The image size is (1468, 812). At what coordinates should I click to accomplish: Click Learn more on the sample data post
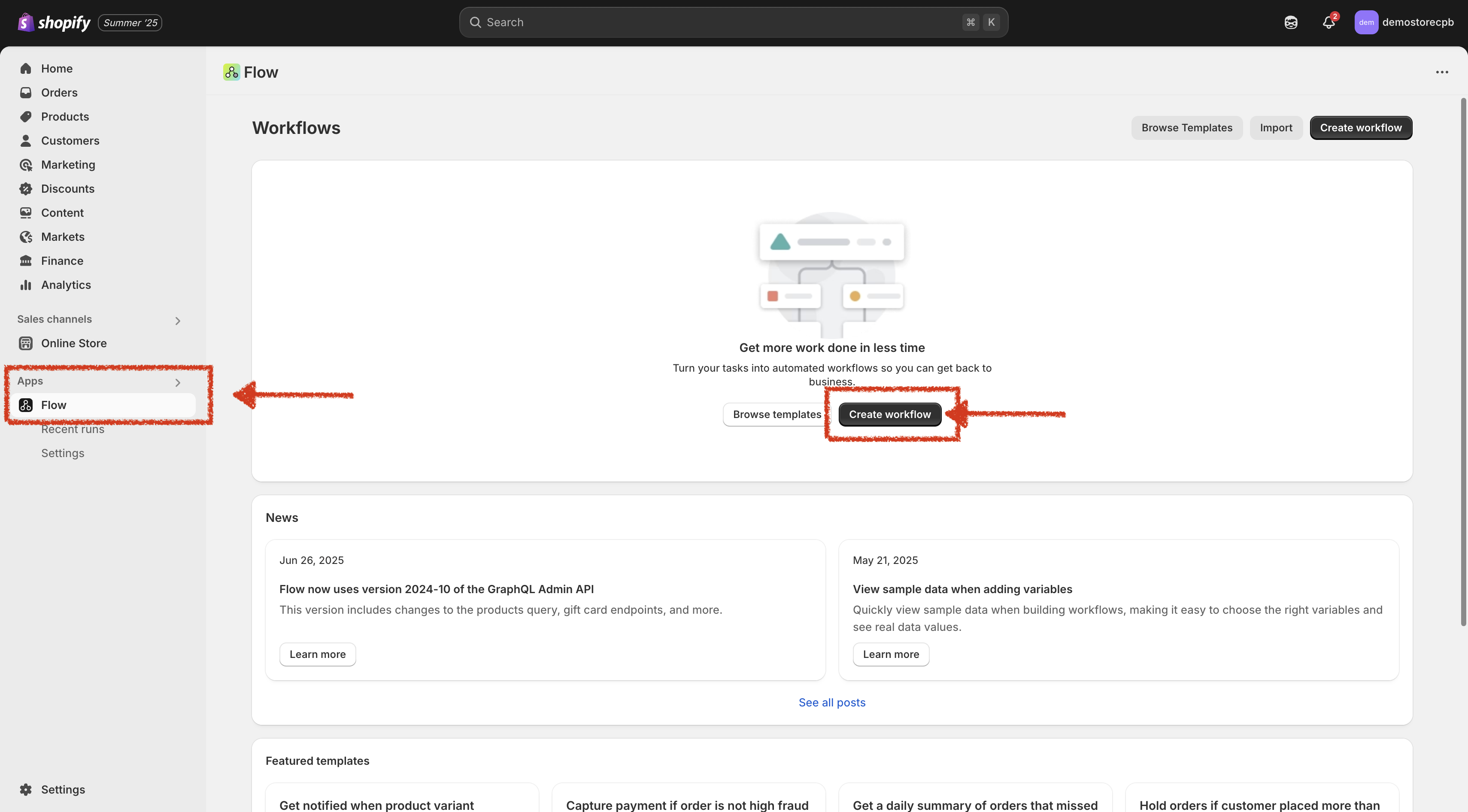click(x=891, y=654)
